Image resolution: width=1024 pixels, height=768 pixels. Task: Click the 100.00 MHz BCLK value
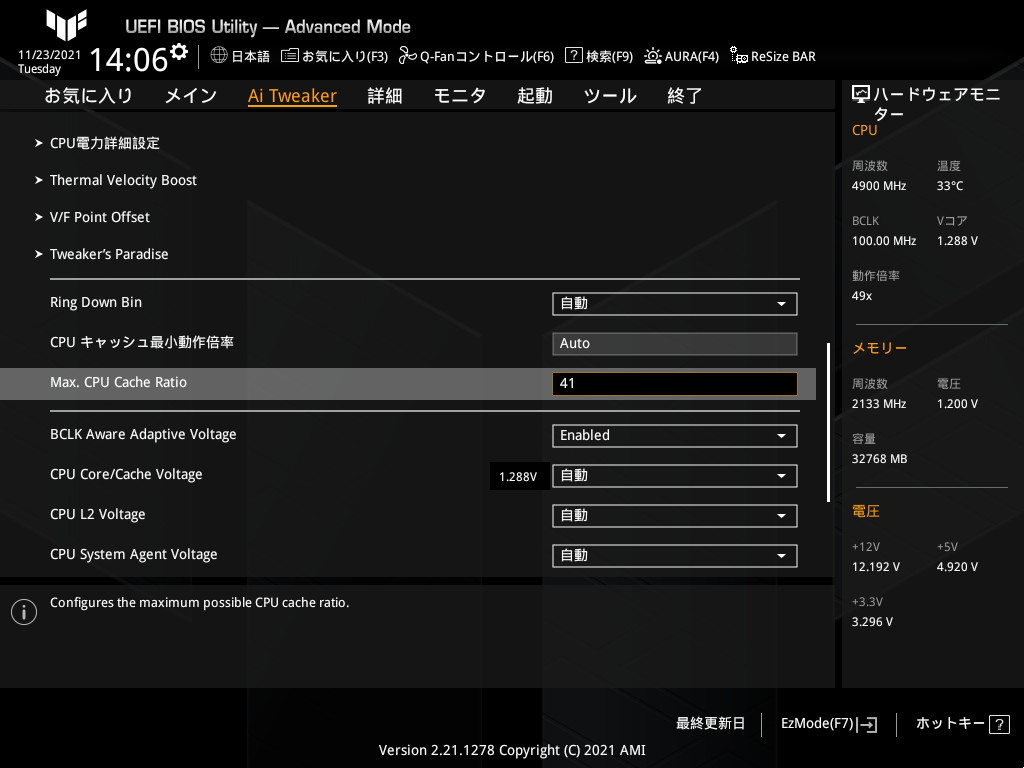point(884,241)
